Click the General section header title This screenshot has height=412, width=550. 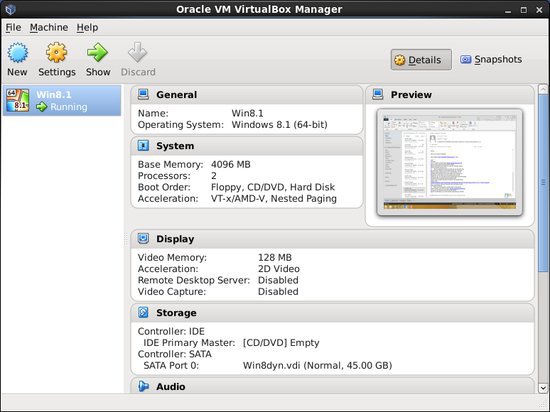(x=176, y=95)
